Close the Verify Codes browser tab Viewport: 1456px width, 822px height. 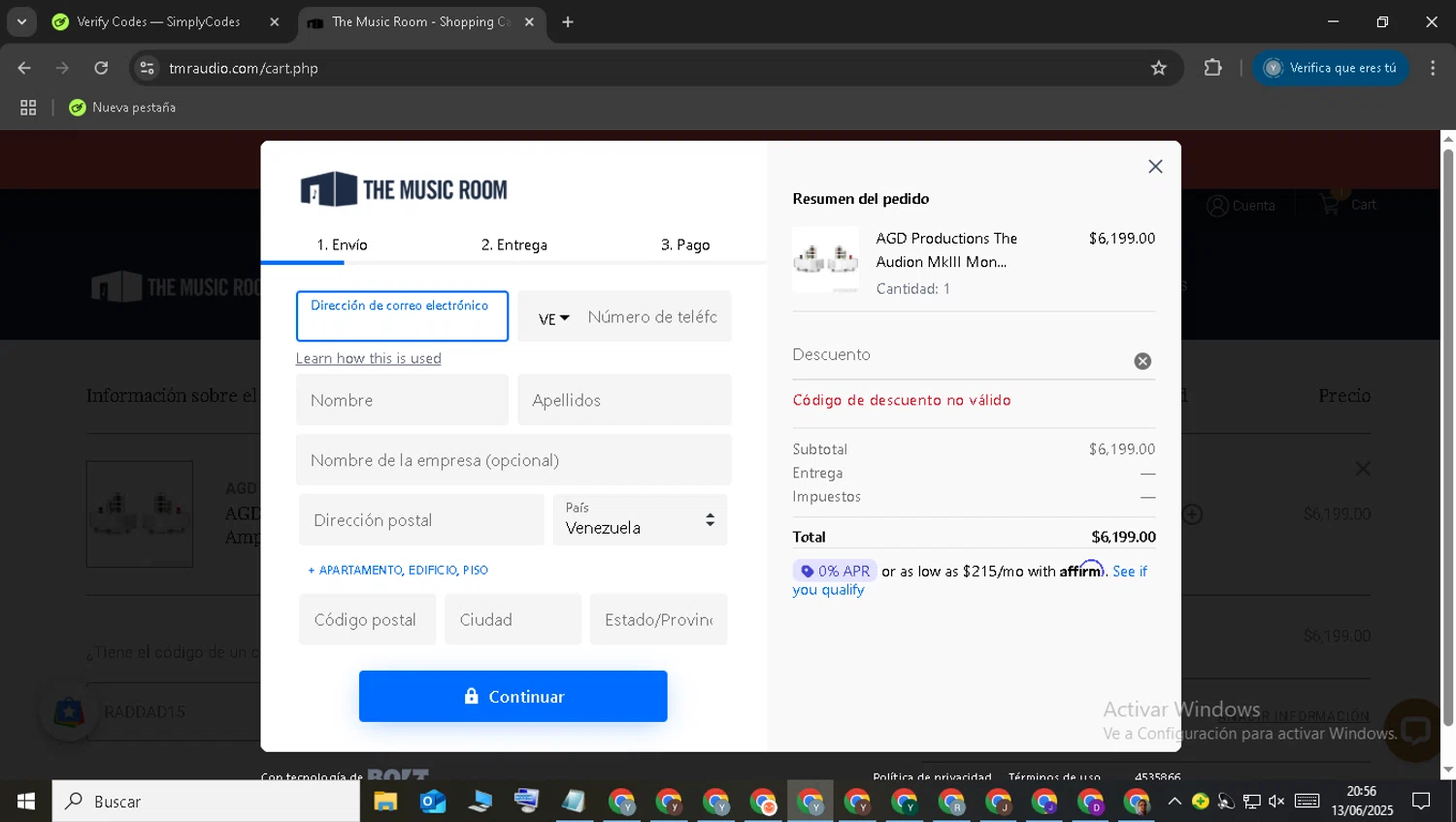274,21
